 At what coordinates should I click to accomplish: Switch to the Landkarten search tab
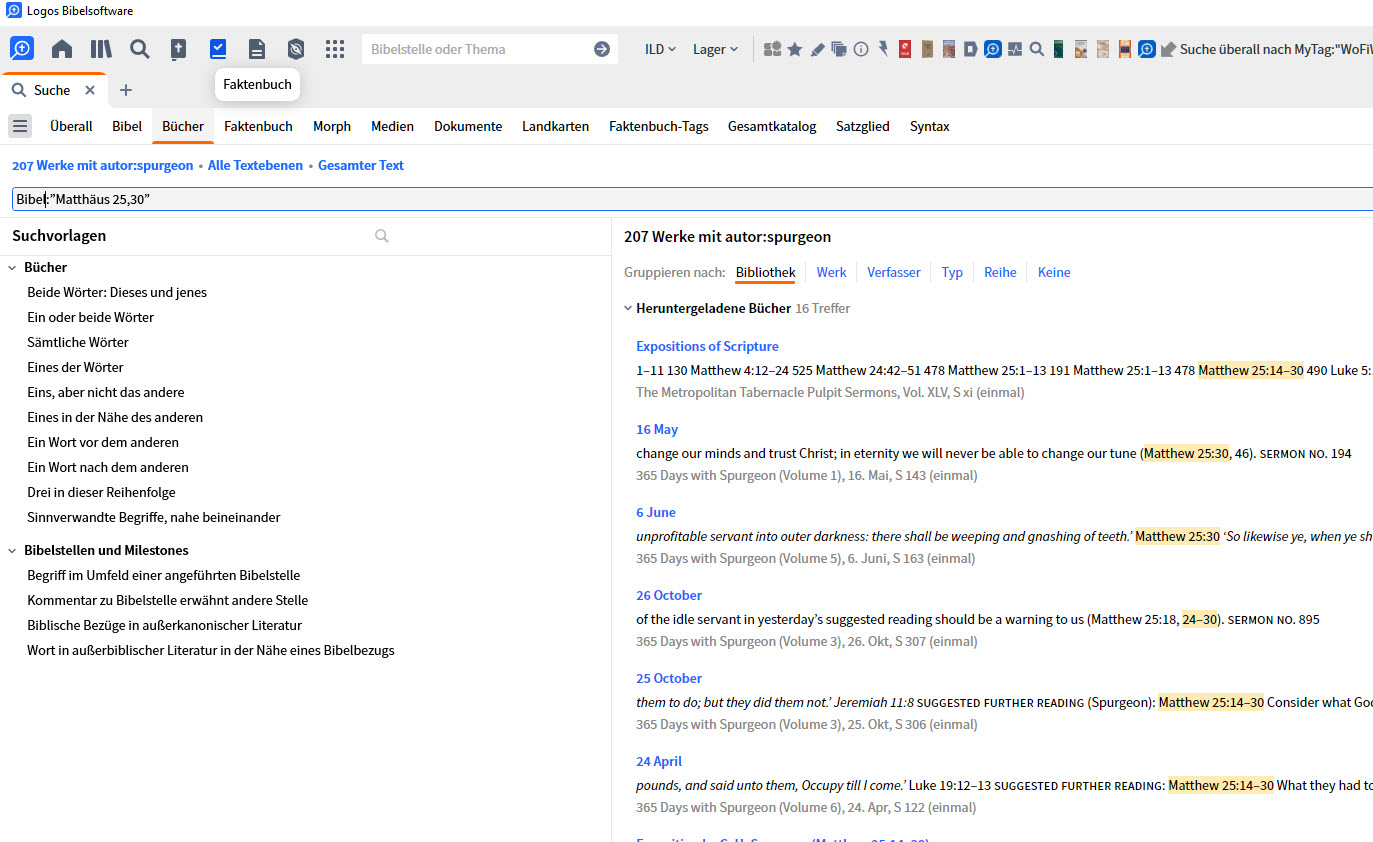pyautogui.click(x=555, y=126)
